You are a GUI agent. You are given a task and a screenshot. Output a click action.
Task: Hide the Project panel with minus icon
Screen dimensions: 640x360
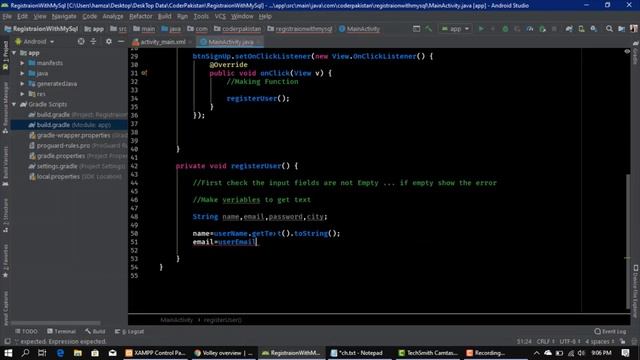coord(121,42)
